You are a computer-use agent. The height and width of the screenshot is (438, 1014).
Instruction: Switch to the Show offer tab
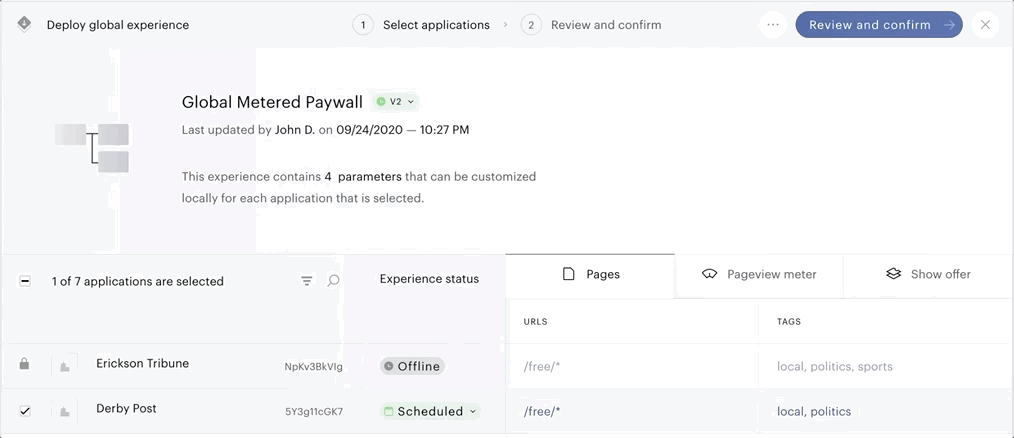[x=928, y=274]
